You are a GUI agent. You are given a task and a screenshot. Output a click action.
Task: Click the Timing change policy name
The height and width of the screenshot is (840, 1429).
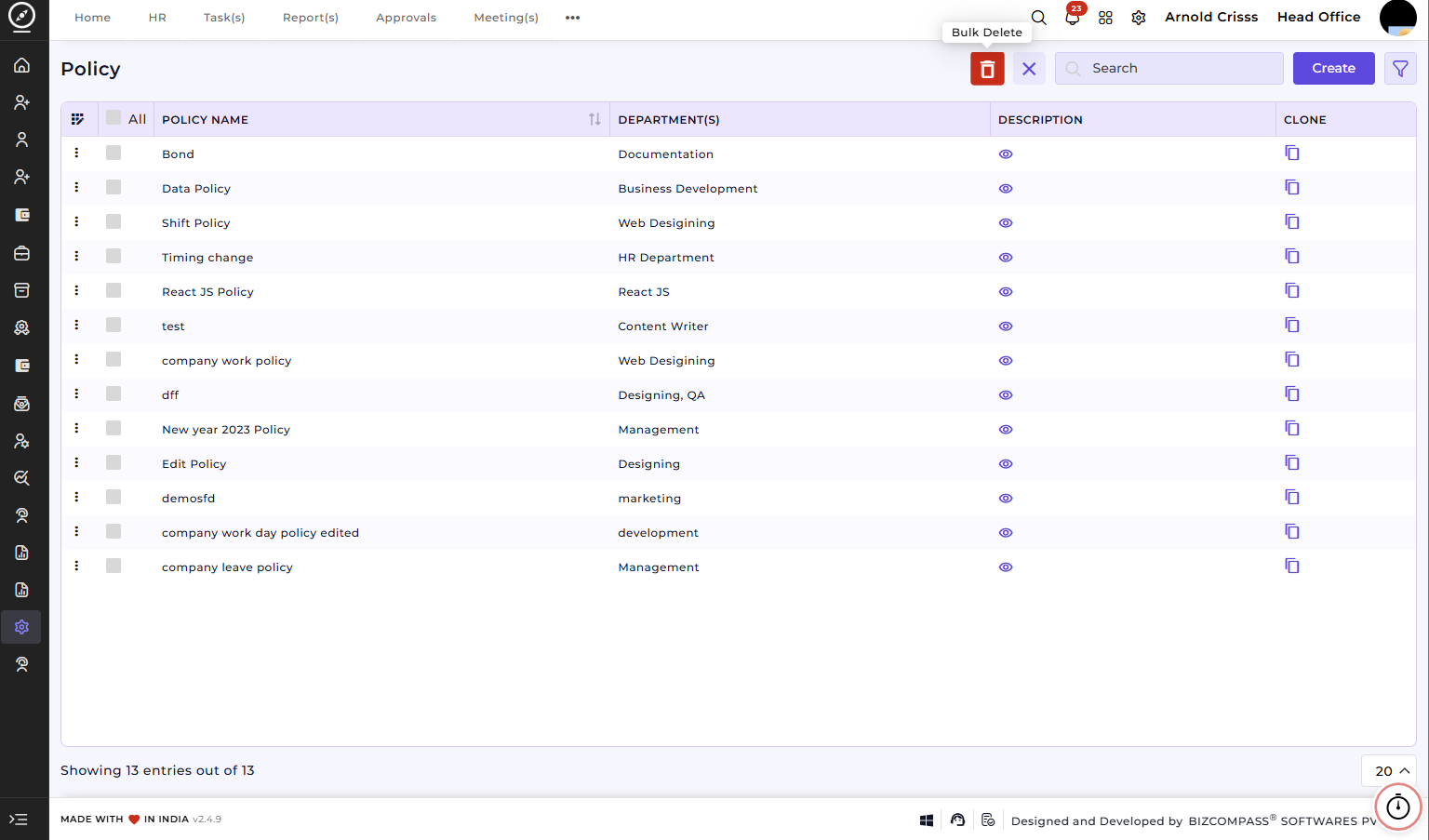point(207,258)
